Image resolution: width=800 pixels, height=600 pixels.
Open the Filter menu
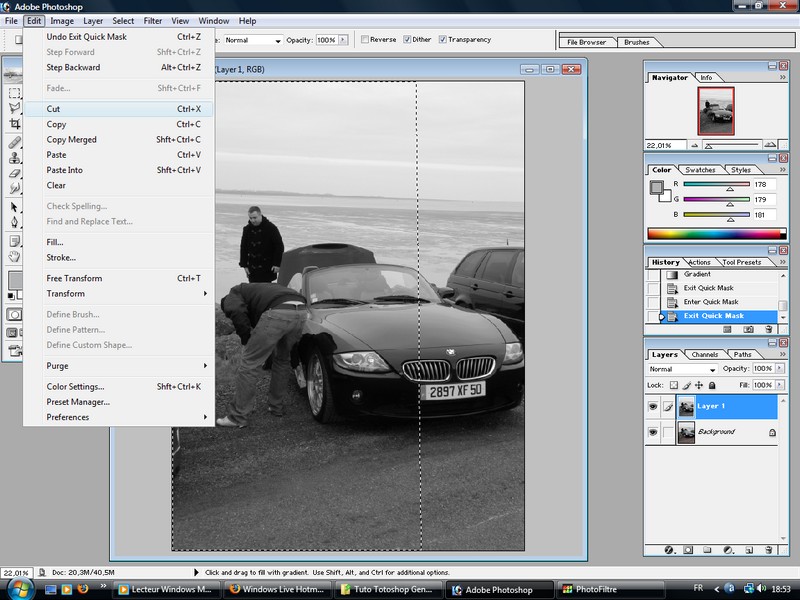153,21
